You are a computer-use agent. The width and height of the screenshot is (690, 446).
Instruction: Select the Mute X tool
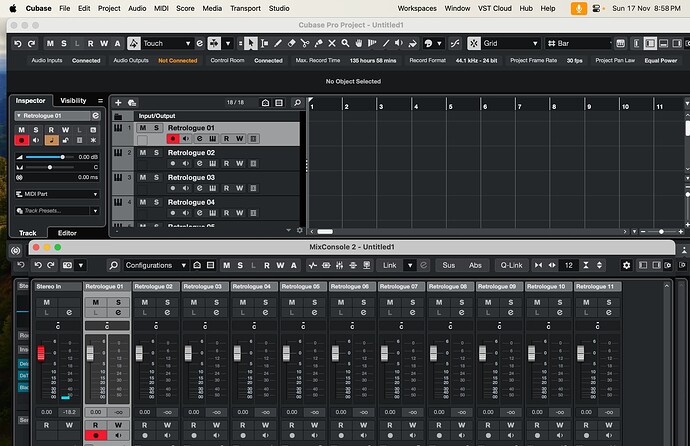[332, 43]
